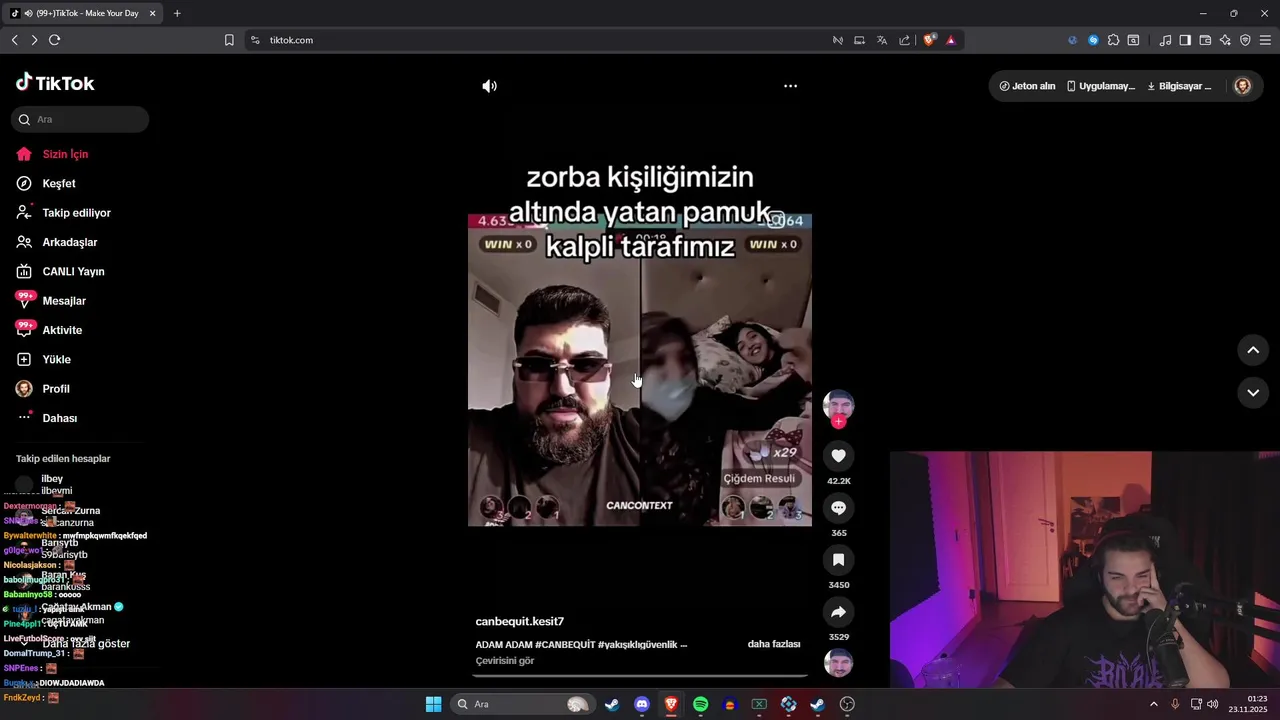
Task: Open the three-dot video options menu
Action: 790,86
